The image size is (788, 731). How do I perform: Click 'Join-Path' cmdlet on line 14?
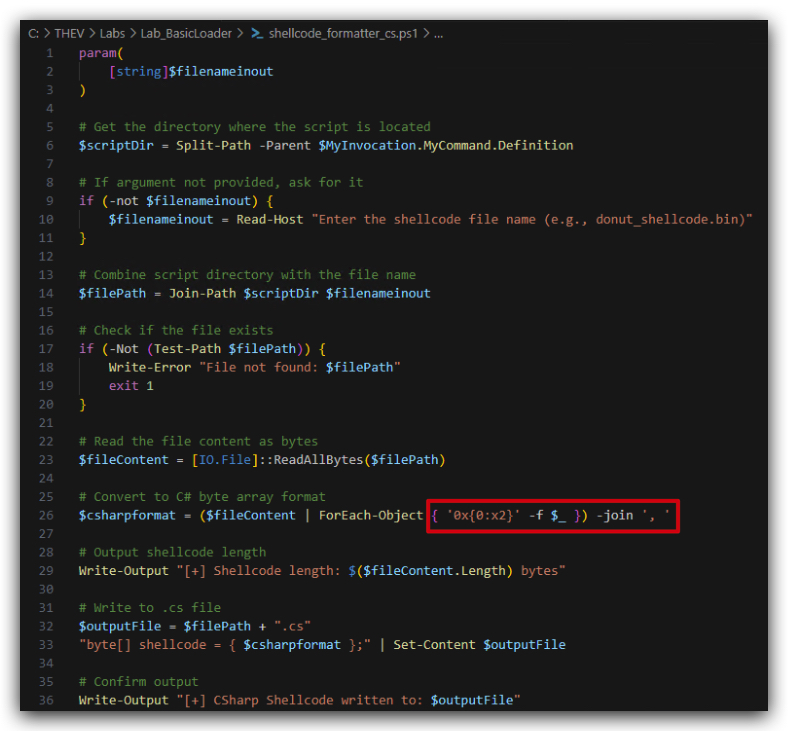(202, 293)
